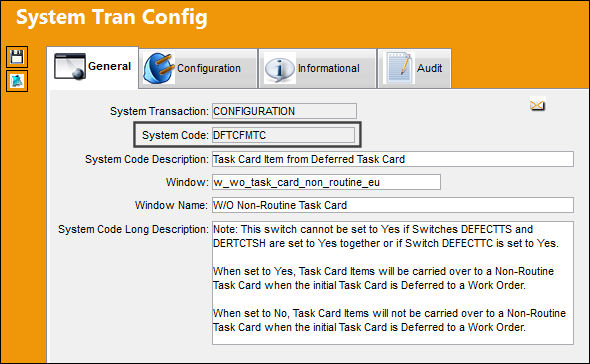590x364 pixels.
Task: Click the Informational tab info bubble icon
Action: pyautogui.click(x=280, y=69)
